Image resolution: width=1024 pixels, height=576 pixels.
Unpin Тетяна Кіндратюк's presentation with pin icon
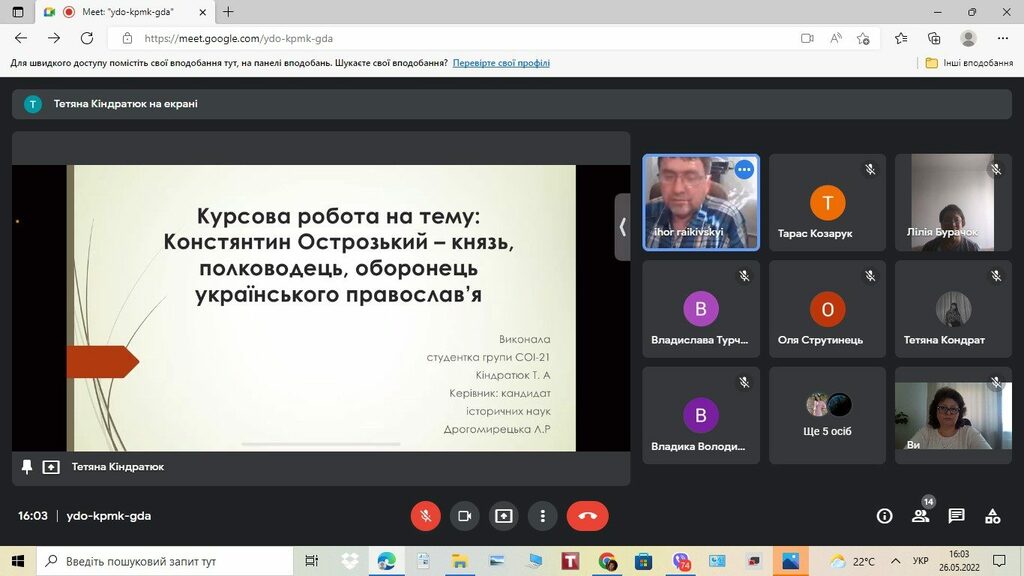point(27,467)
